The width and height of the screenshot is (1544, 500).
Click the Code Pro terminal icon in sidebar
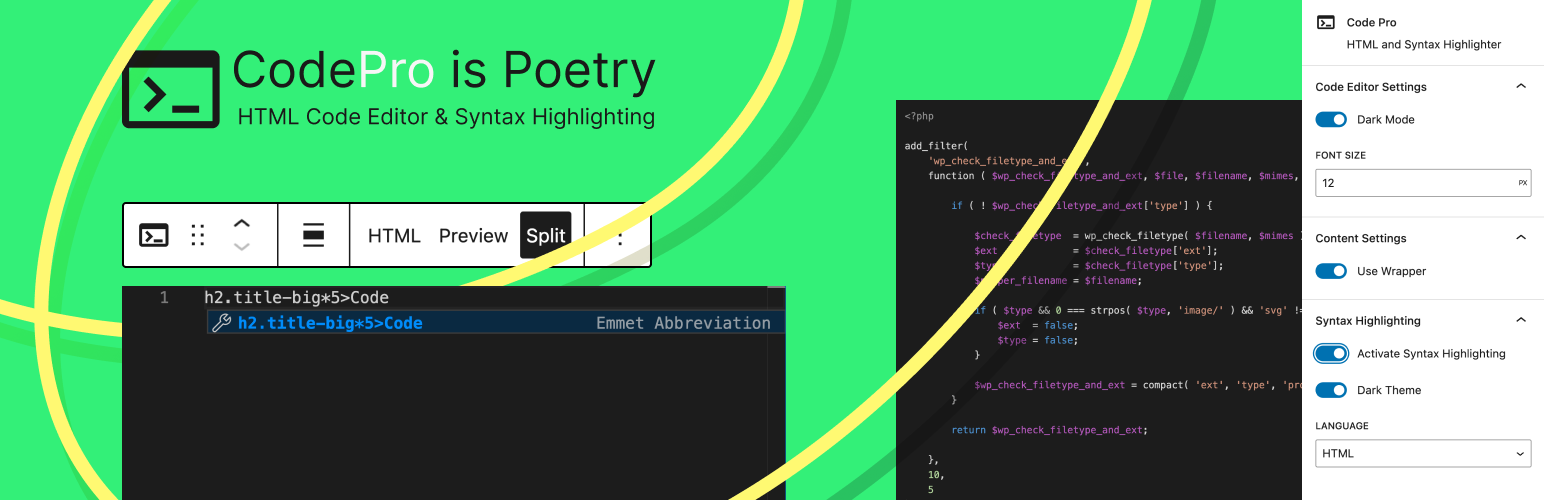coord(1326,22)
